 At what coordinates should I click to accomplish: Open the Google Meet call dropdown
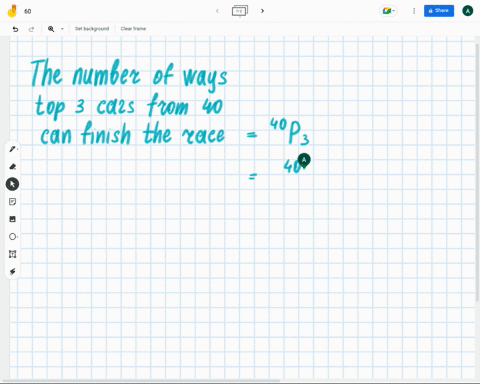[389, 11]
